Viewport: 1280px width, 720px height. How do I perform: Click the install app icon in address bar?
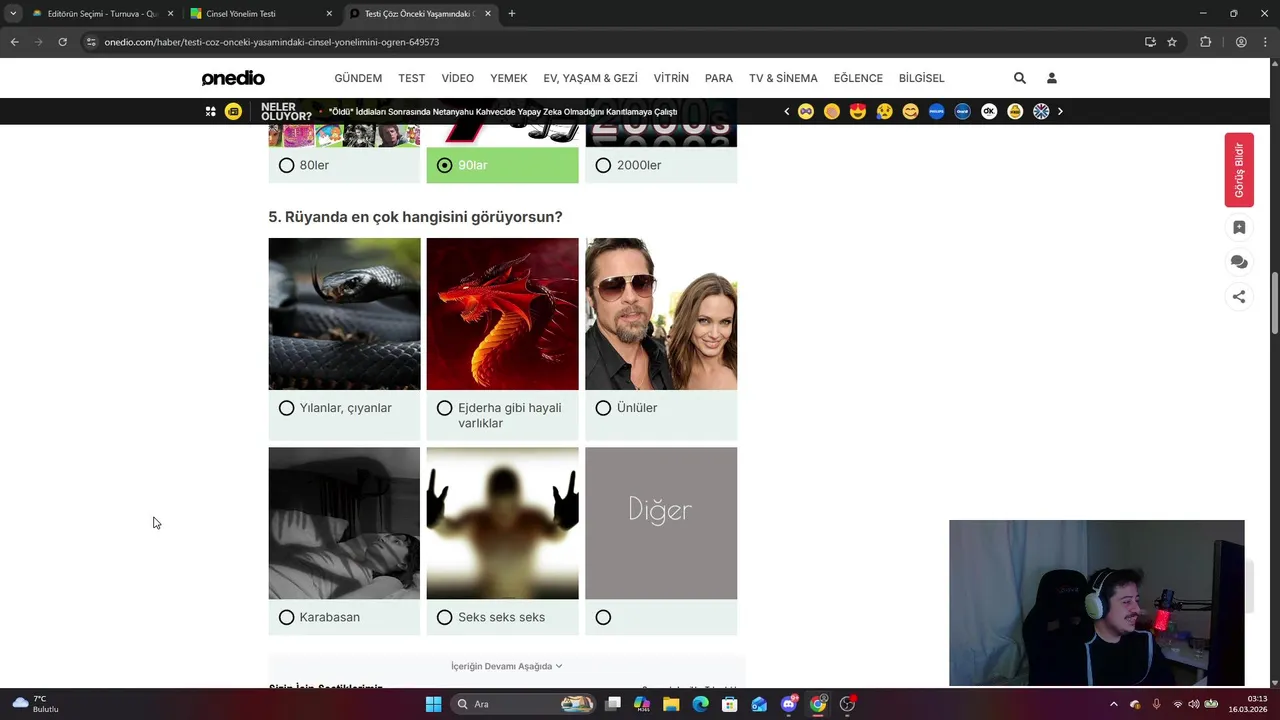pyautogui.click(x=1150, y=42)
